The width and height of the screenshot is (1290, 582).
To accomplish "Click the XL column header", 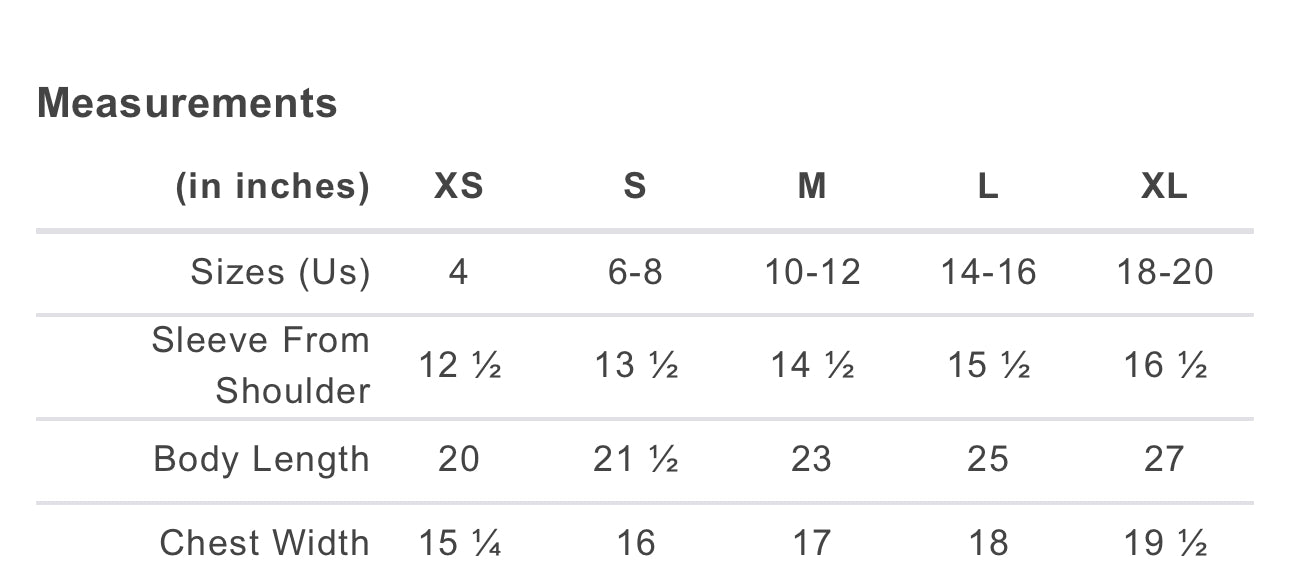I will point(1165,187).
